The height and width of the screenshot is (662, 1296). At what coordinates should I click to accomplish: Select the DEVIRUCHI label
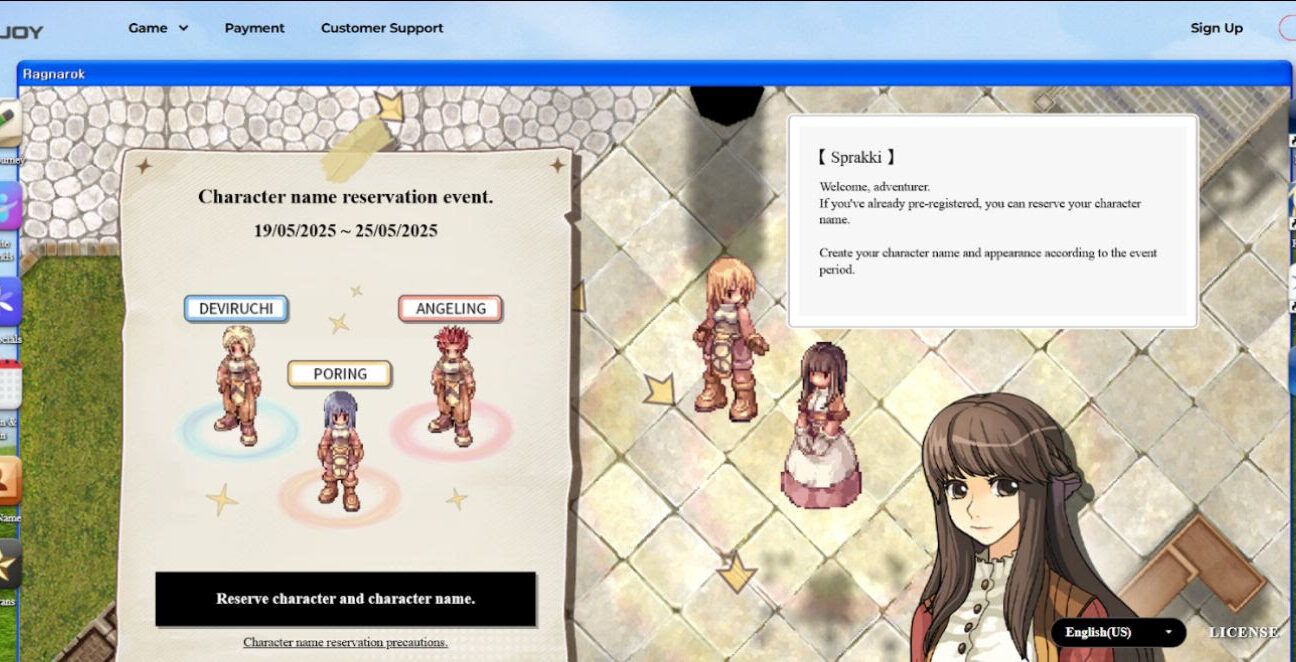[236, 308]
